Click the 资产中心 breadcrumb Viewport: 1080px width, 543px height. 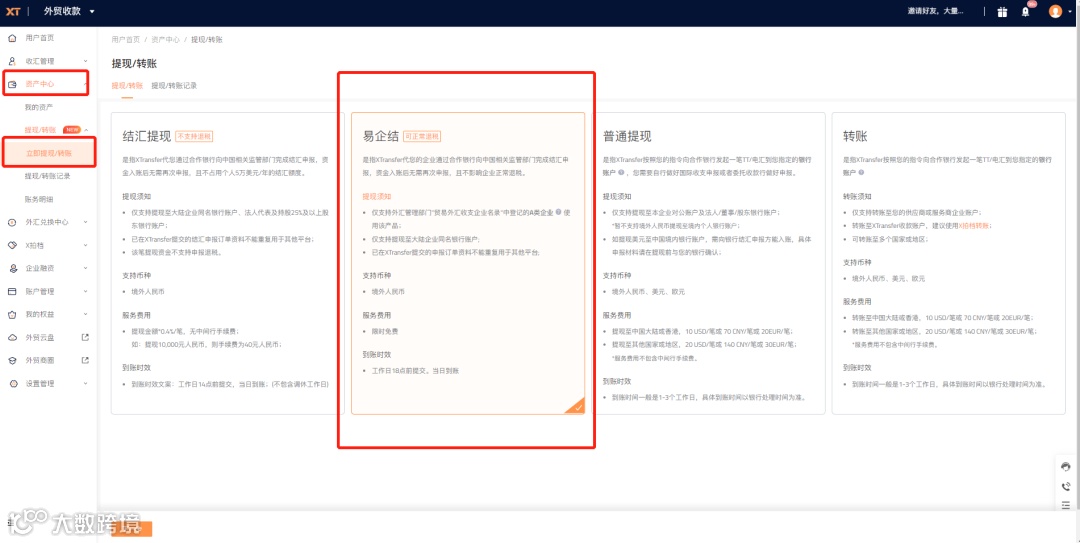(x=165, y=39)
